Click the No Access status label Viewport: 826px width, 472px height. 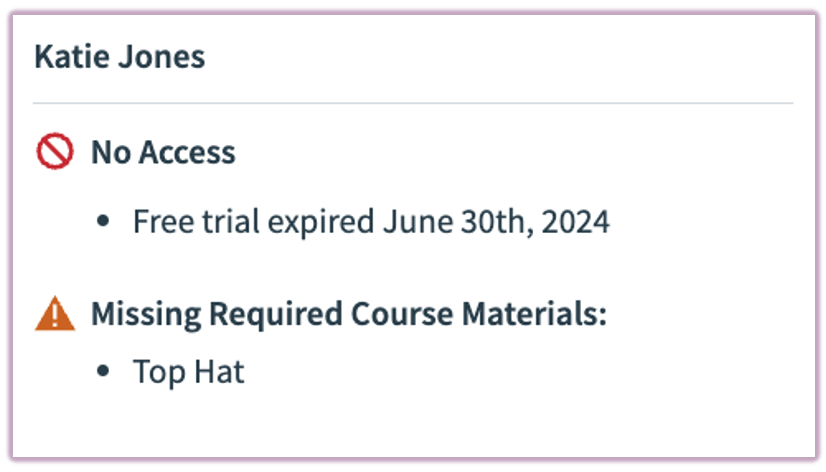163,153
